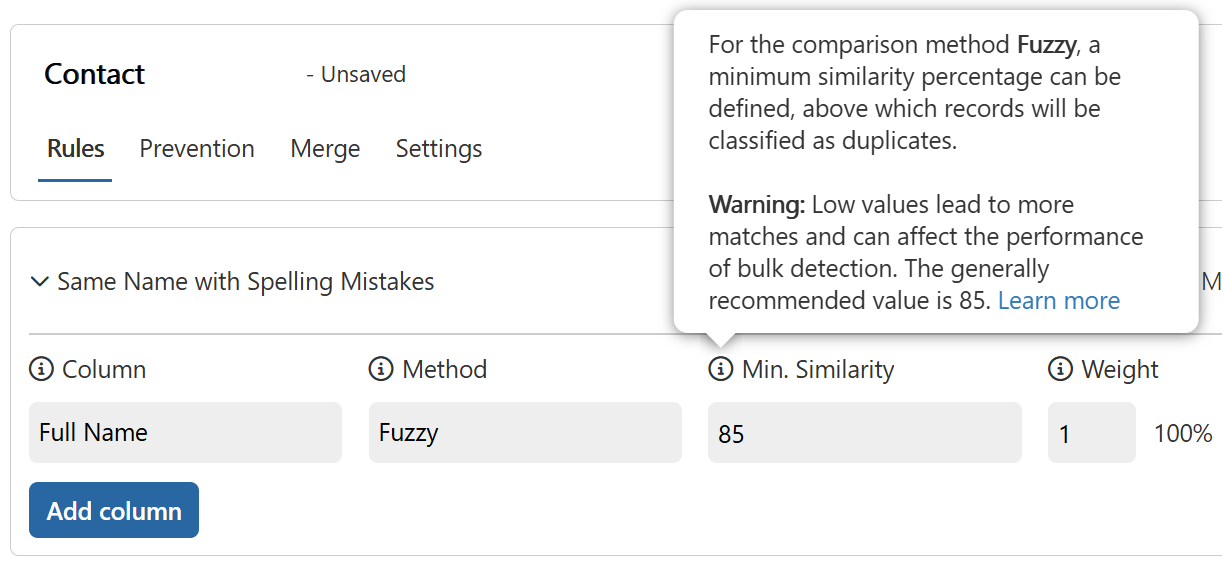
Task: Switch to the Prevention tab
Action: (197, 149)
